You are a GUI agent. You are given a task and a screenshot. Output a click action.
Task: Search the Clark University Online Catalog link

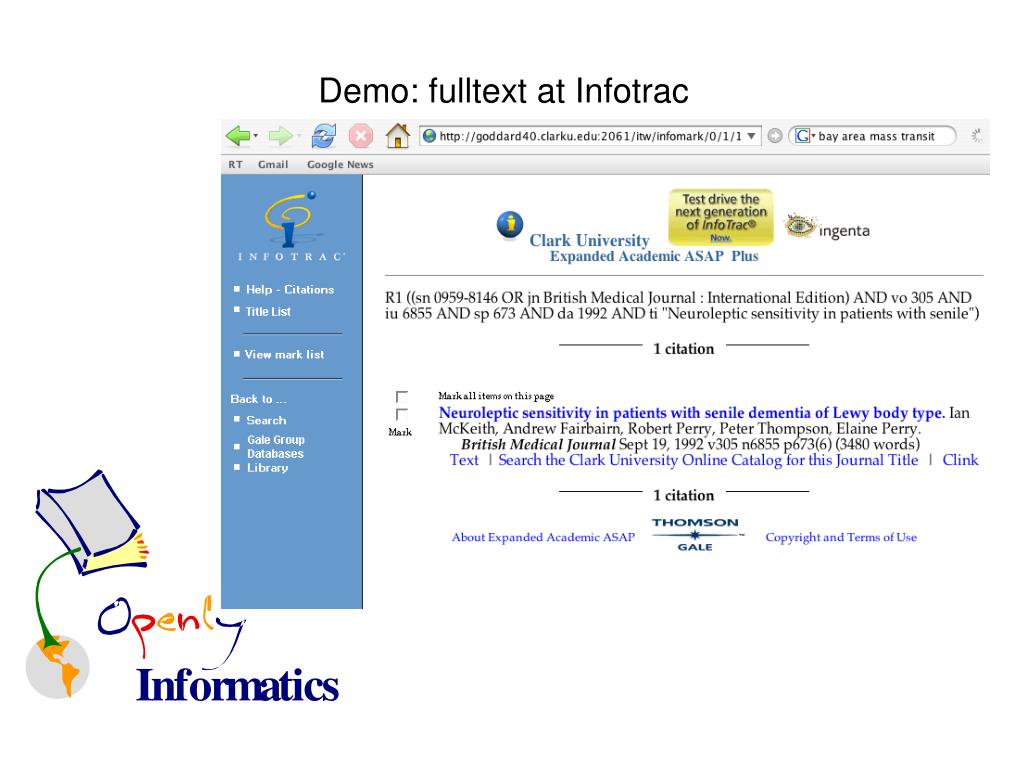point(708,460)
